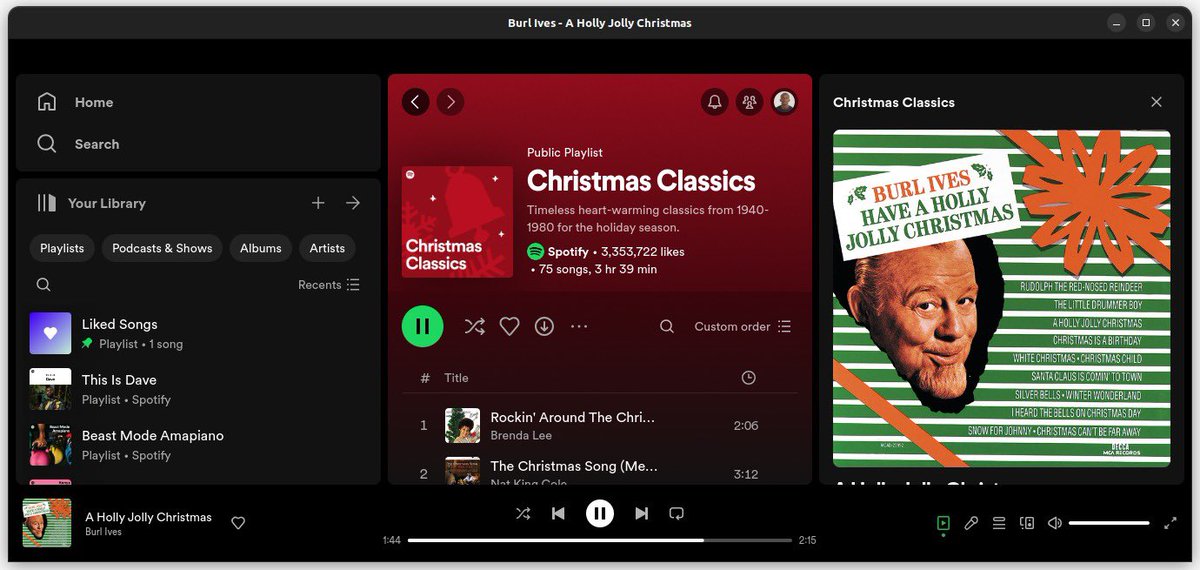Like the Christmas Classics playlist
Screen dimensions: 1200x570
(510, 326)
